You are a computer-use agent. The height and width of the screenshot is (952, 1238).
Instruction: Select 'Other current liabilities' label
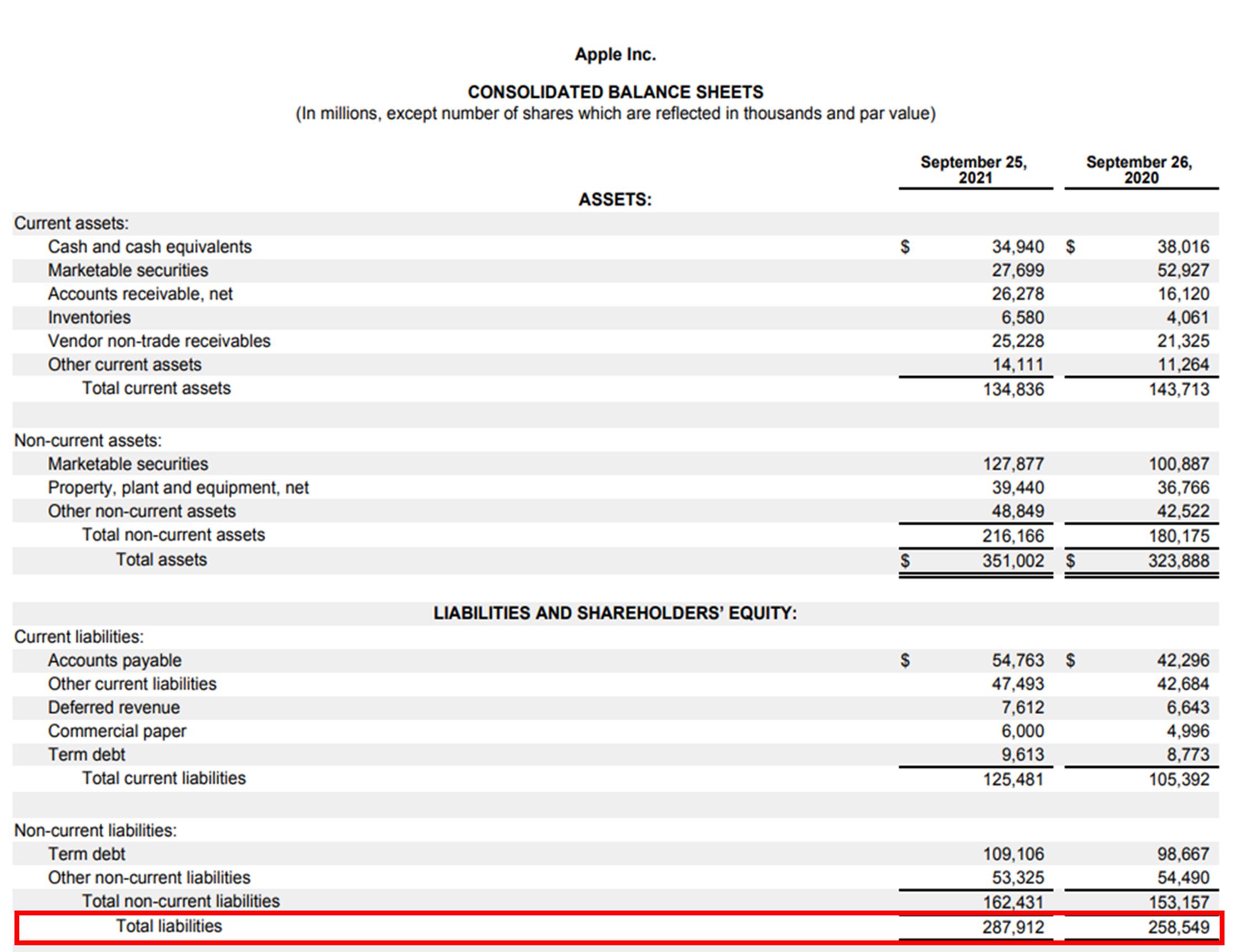pyautogui.click(x=132, y=684)
